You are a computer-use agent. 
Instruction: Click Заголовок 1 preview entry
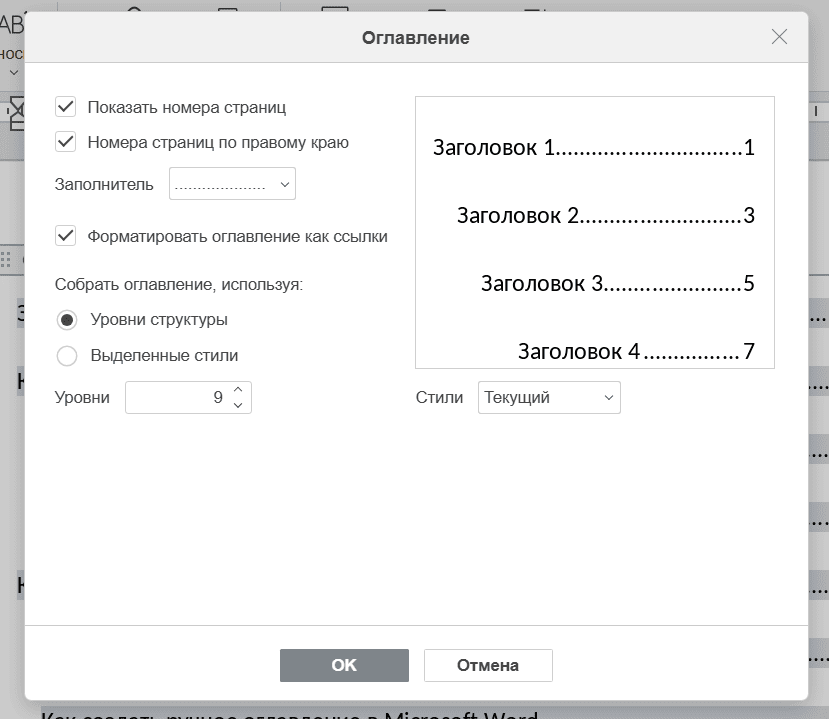pos(594,148)
